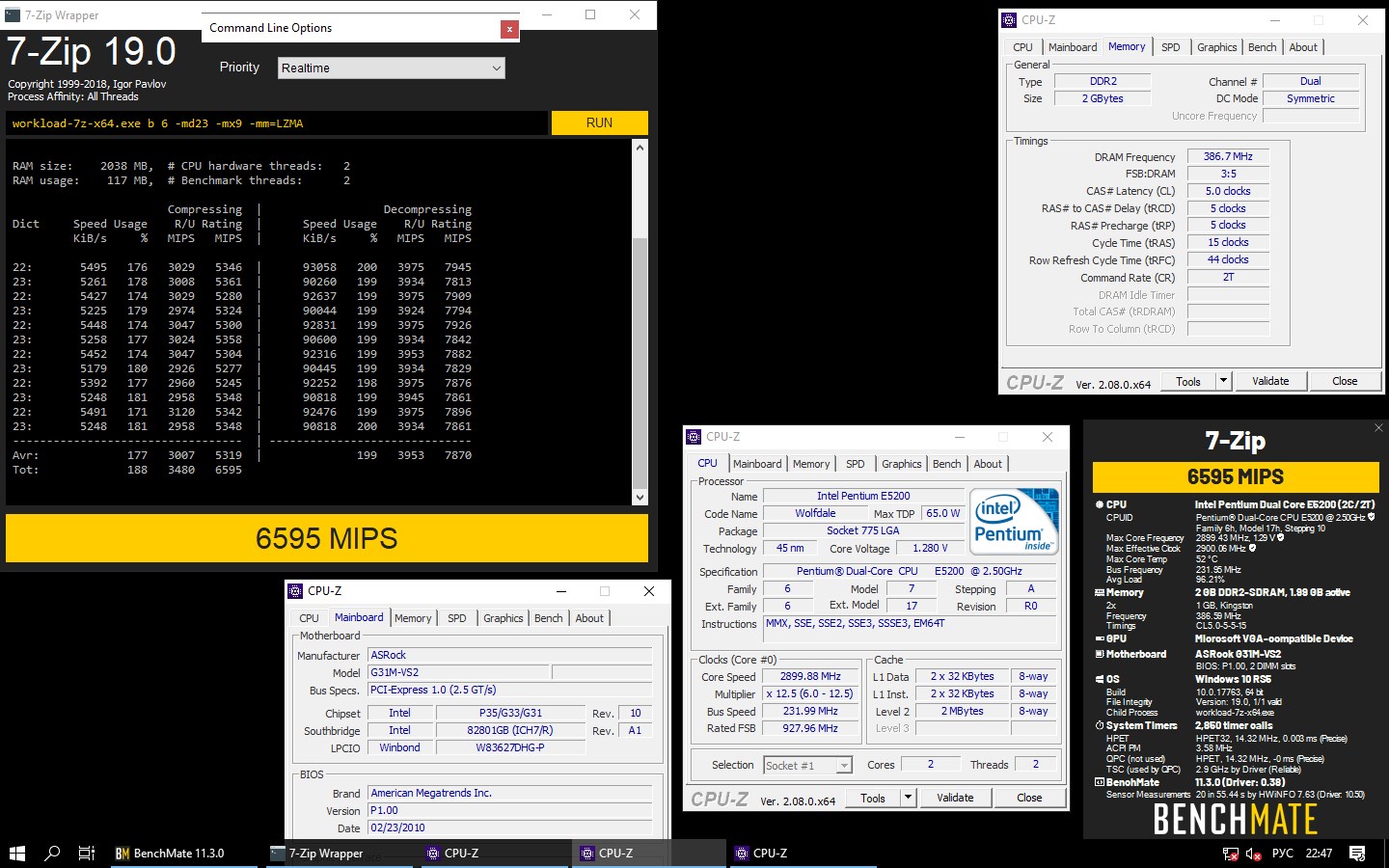Image resolution: width=1389 pixels, height=868 pixels.
Task: Click the shield icon beside CPUID value
Action: (x=1371, y=517)
